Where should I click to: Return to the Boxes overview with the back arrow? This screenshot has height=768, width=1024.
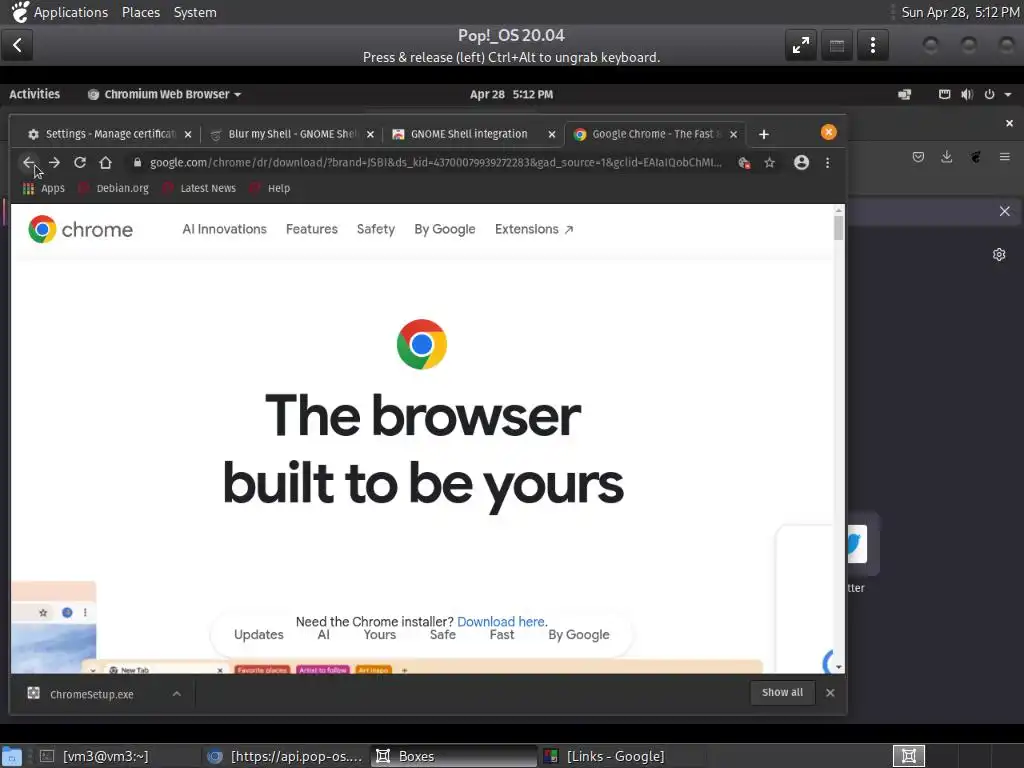[18, 45]
